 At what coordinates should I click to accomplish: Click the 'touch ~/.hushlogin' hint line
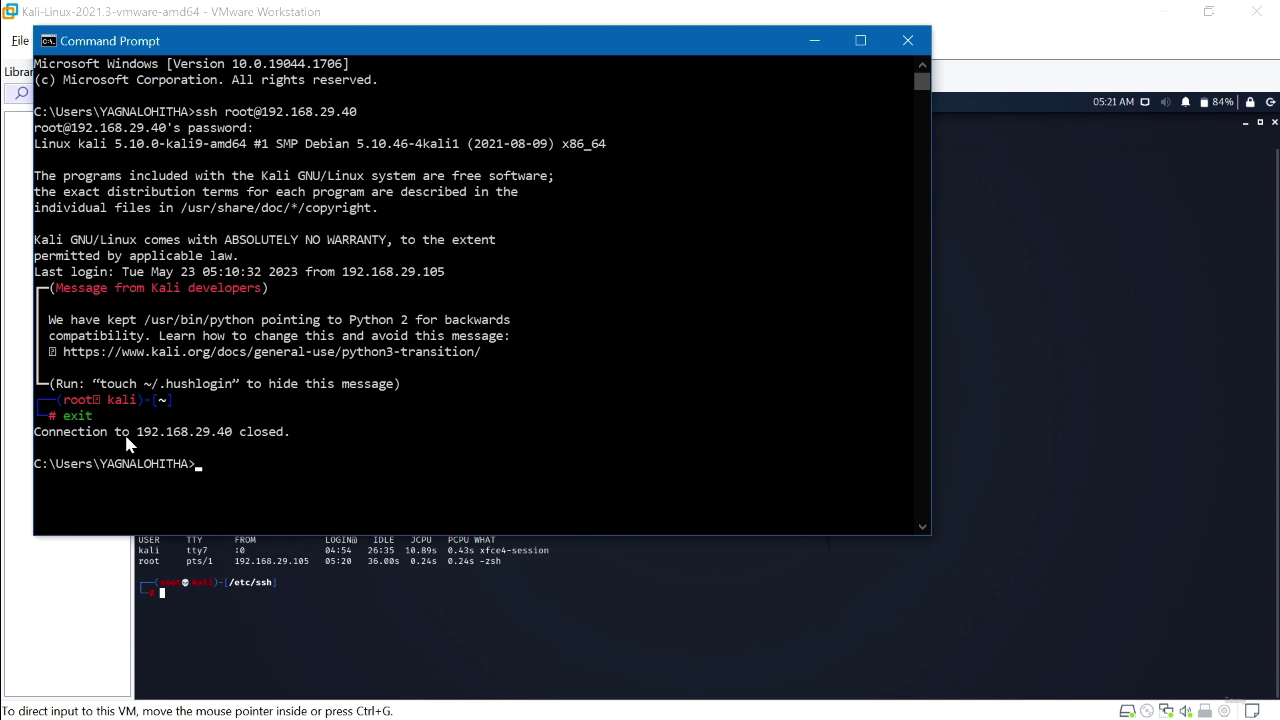click(x=224, y=384)
